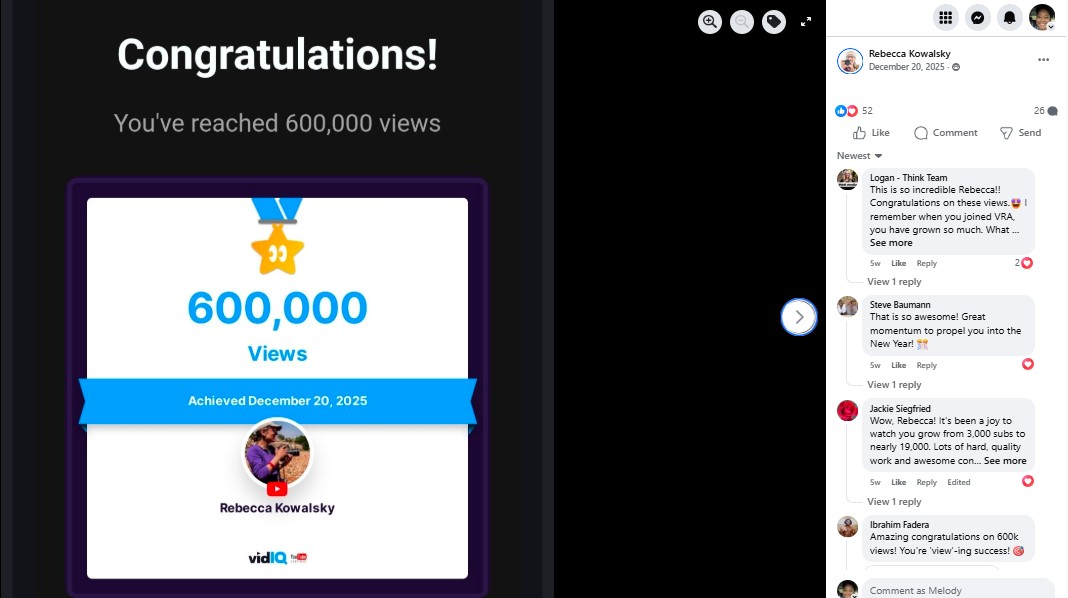Click the Send button on the post

1020,133
